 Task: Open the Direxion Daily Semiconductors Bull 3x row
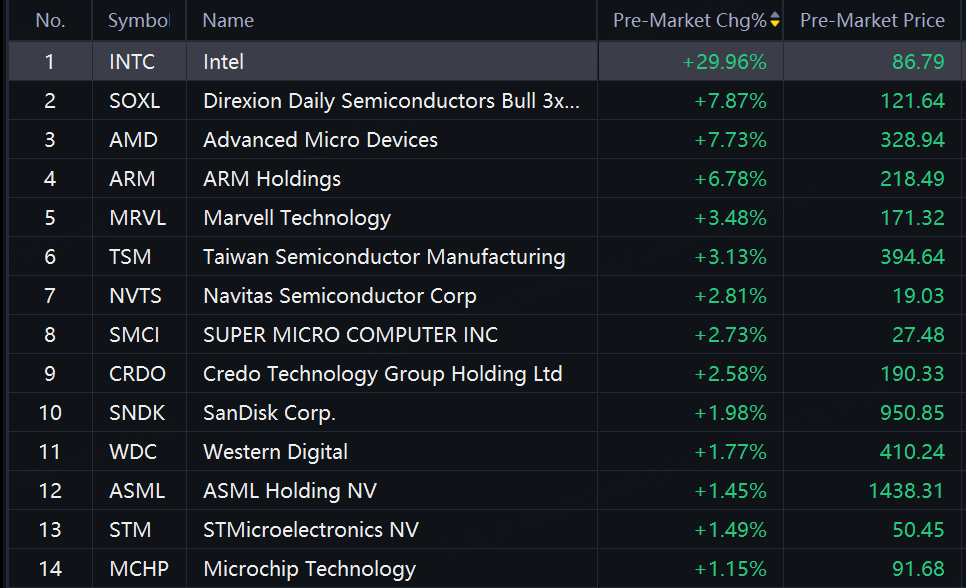(x=391, y=101)
